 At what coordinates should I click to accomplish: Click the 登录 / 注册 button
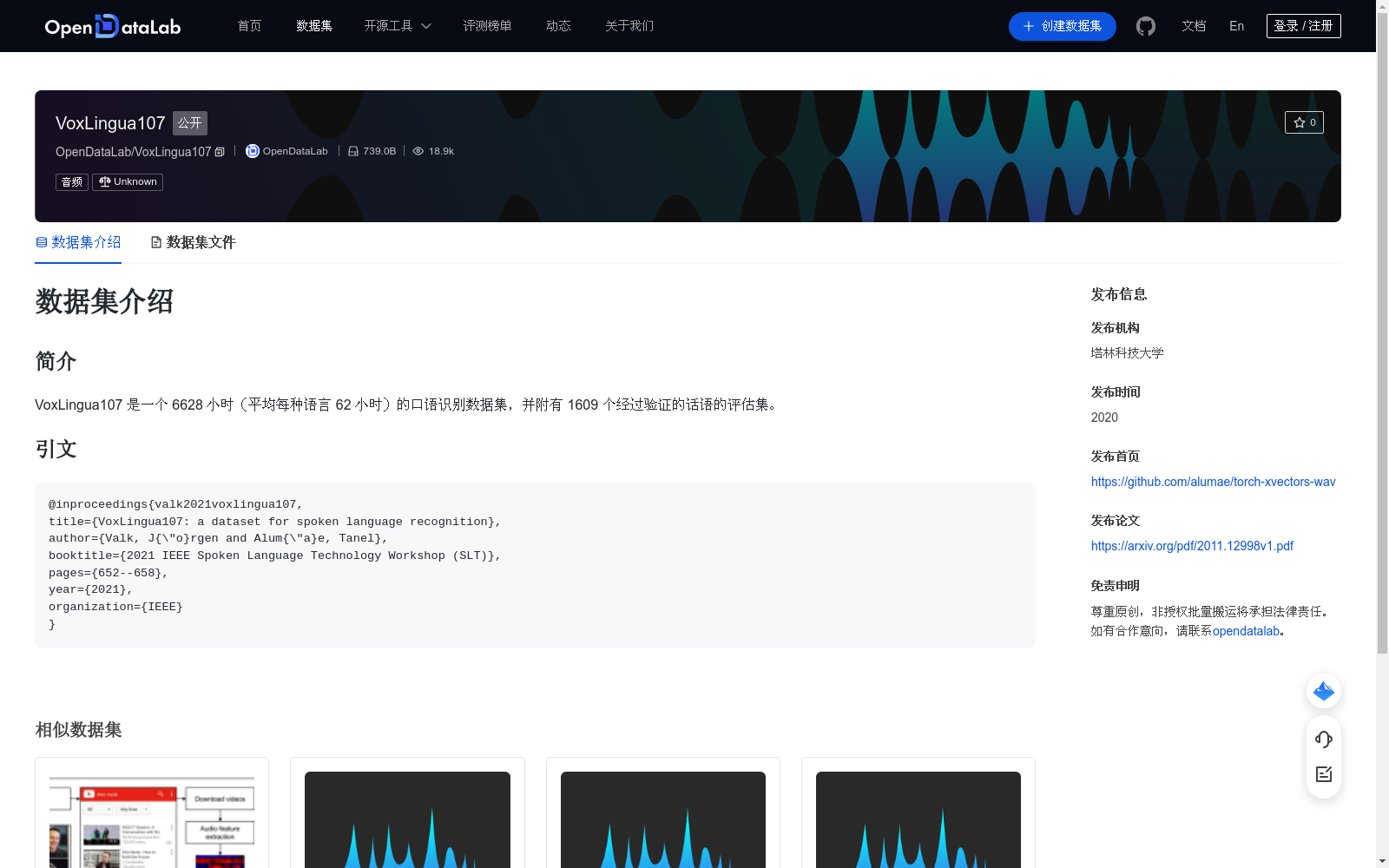click(x=1303, y=26)
